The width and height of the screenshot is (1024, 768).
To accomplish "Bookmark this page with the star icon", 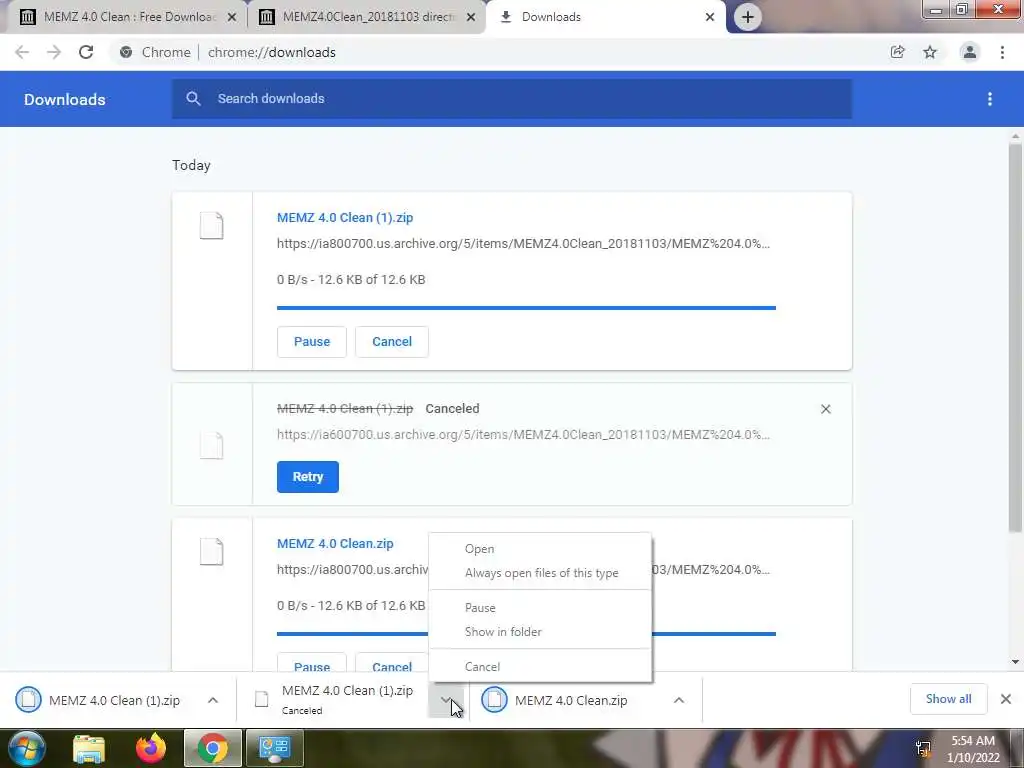I will click(930, 52).
